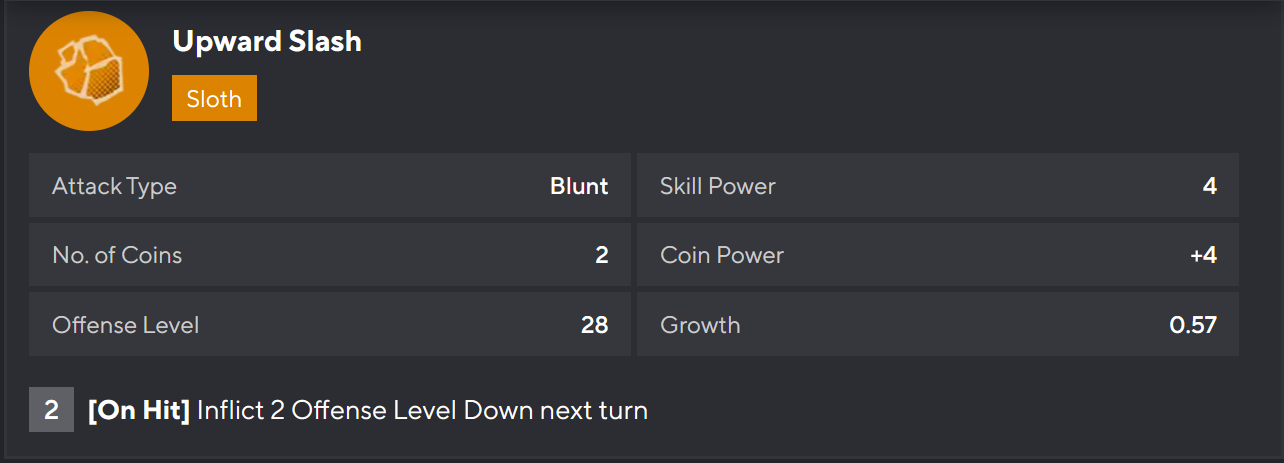The height and width of the screenshot is (463, 1284).
Task: Select the Growth value 0.57
Action: coord(1193,325)
